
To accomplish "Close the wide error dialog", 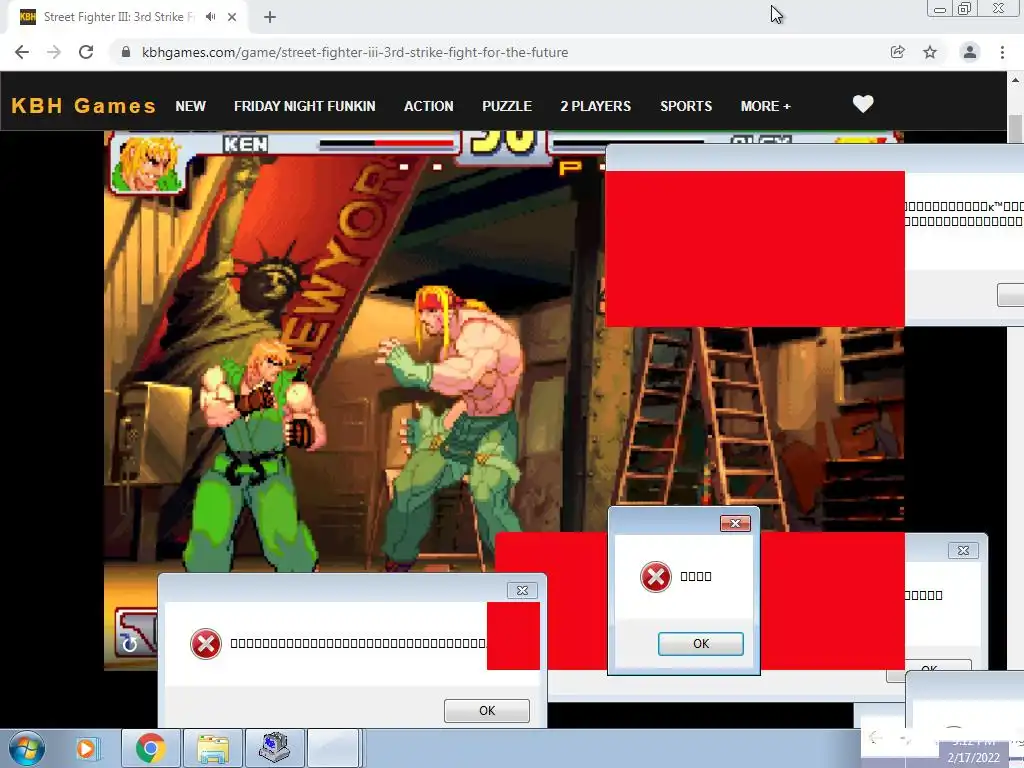I will 522,590.
